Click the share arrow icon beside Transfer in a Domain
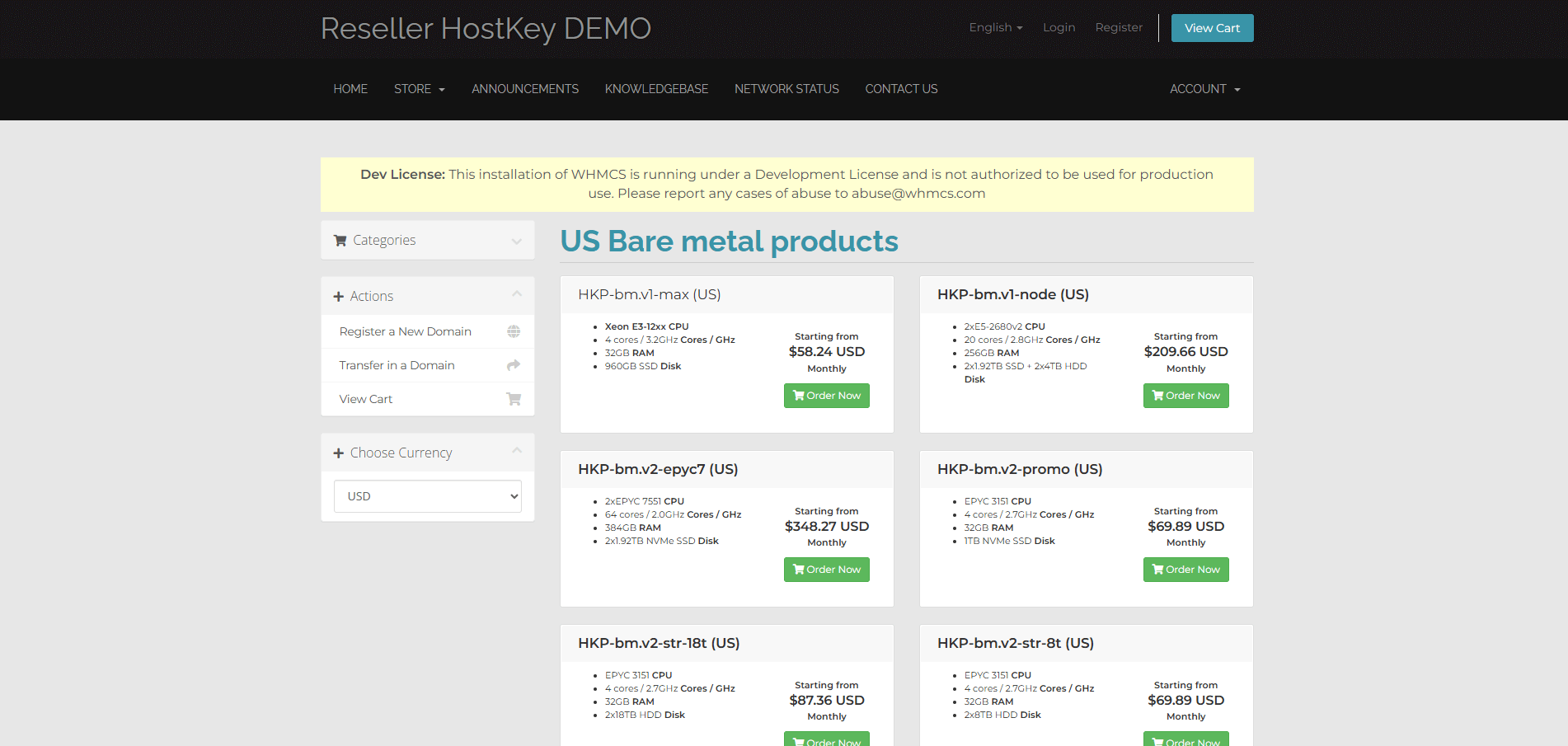This screenshot has height=746, width=1568. pos(513,365)
